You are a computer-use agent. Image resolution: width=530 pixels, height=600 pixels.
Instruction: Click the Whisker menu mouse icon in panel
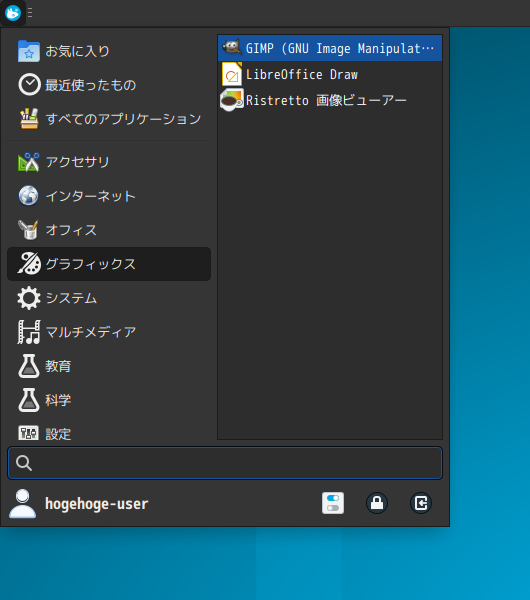tap(13, 13)
